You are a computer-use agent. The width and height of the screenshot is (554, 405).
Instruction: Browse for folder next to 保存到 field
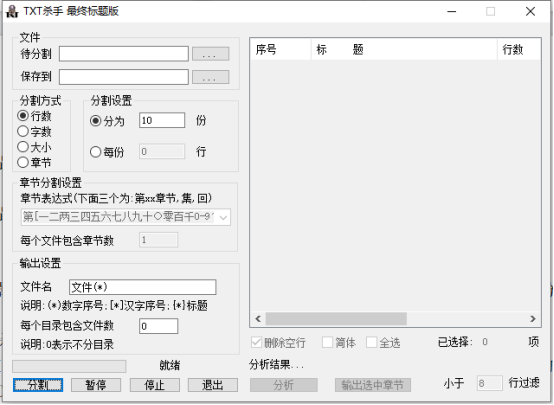[x=211, y=77]
